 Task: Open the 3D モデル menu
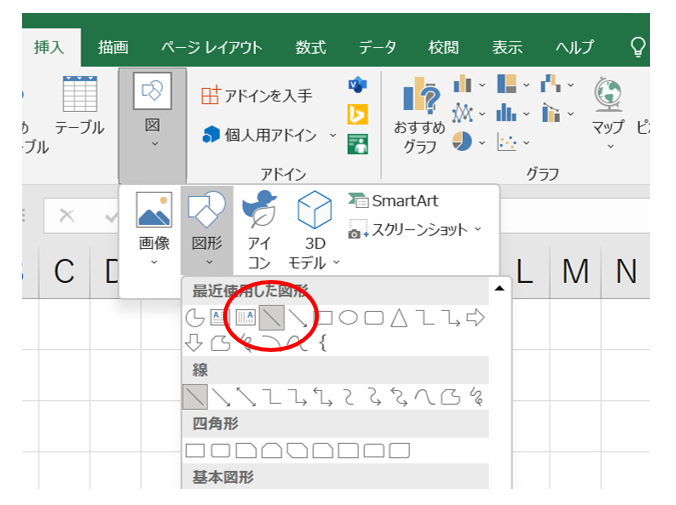(315, 229)
